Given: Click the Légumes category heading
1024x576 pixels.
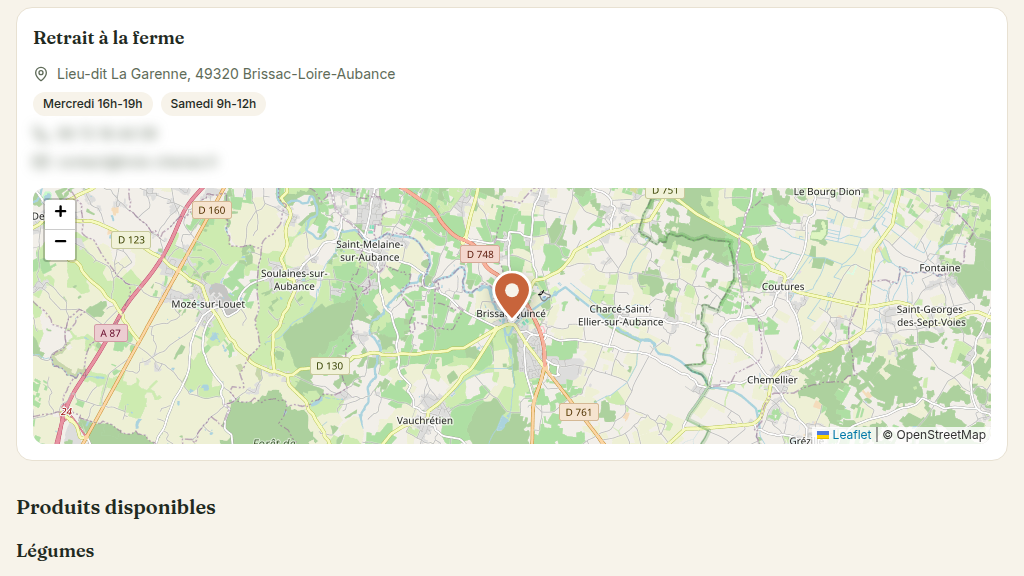Looking at the screenshot, I should [x=56, y=551].
